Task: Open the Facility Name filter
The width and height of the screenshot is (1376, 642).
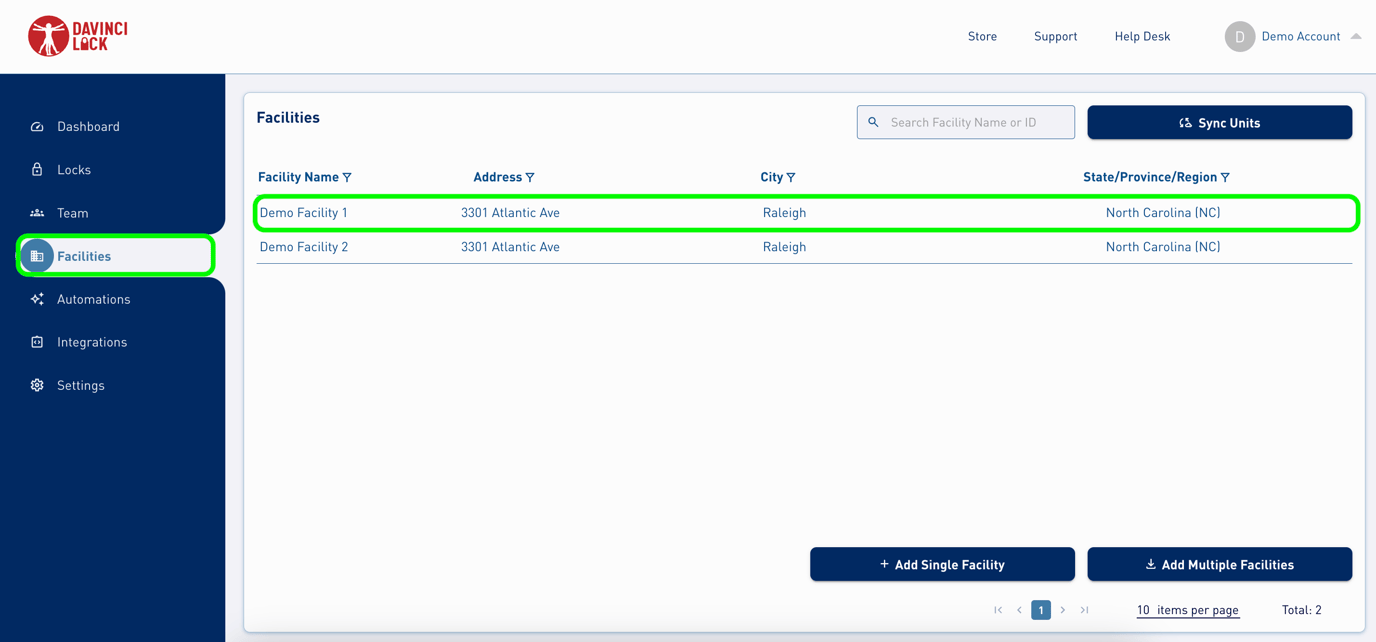Action: (x=347, y=177)
